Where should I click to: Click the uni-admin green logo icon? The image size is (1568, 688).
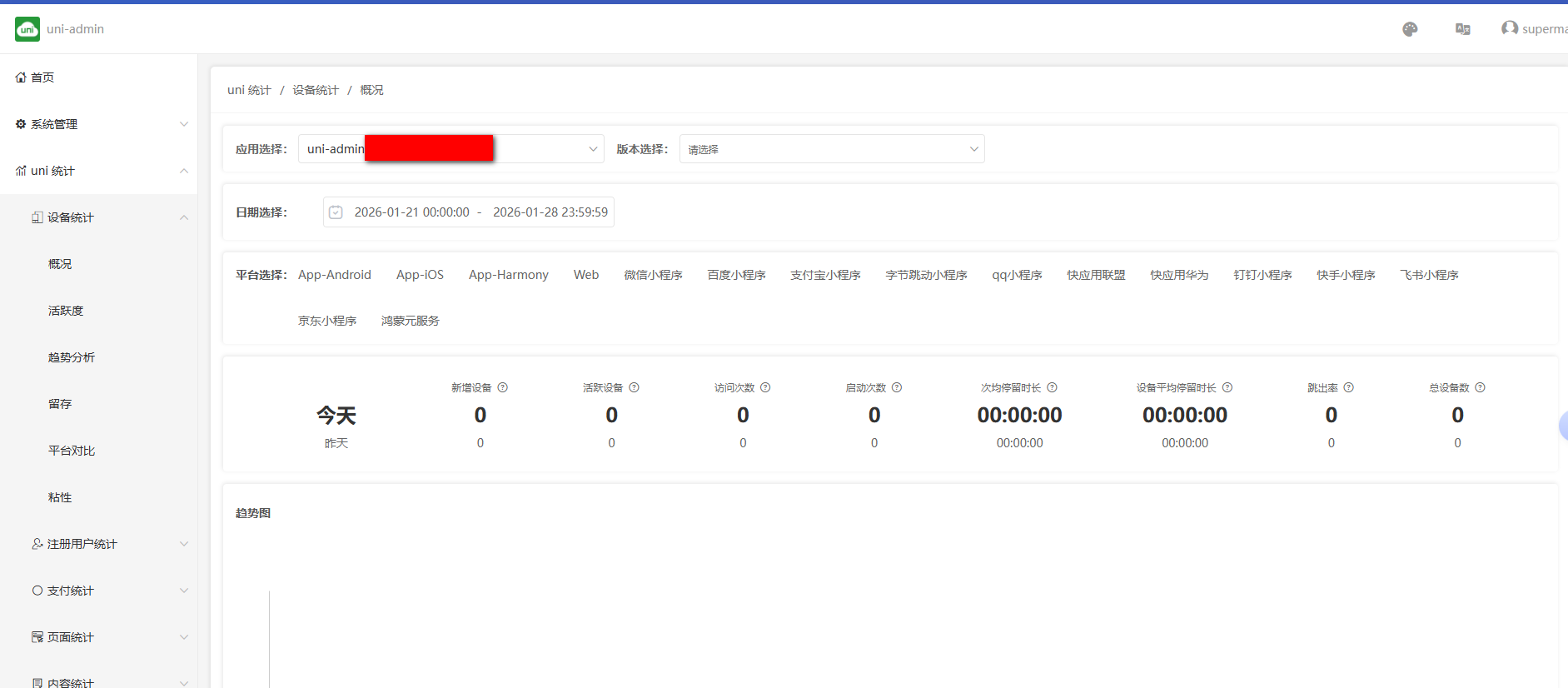27,29
